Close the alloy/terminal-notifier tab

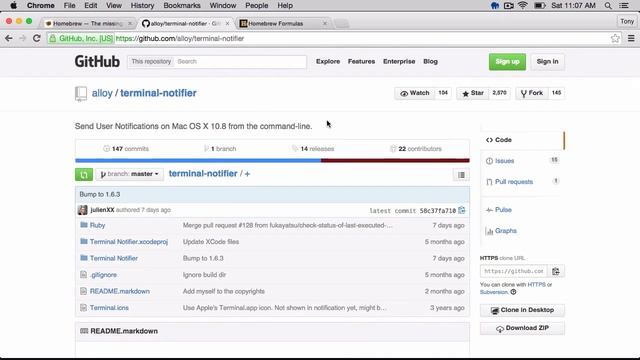pos(227,24)
